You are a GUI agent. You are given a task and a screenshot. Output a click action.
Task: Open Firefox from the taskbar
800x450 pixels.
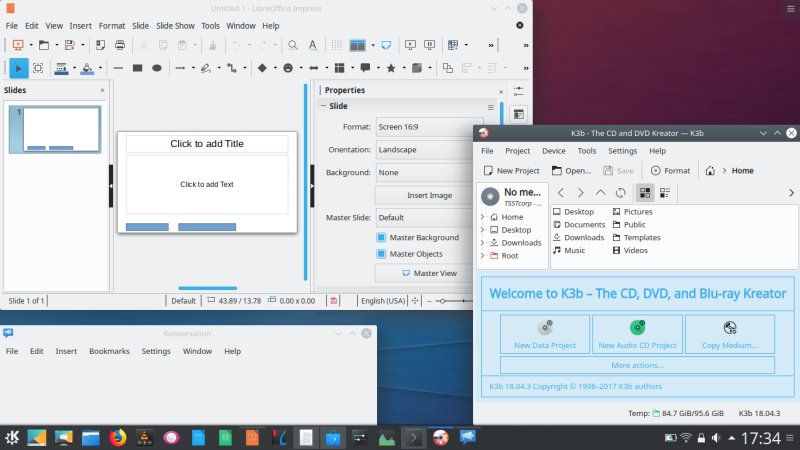click(x=118, y=437)
